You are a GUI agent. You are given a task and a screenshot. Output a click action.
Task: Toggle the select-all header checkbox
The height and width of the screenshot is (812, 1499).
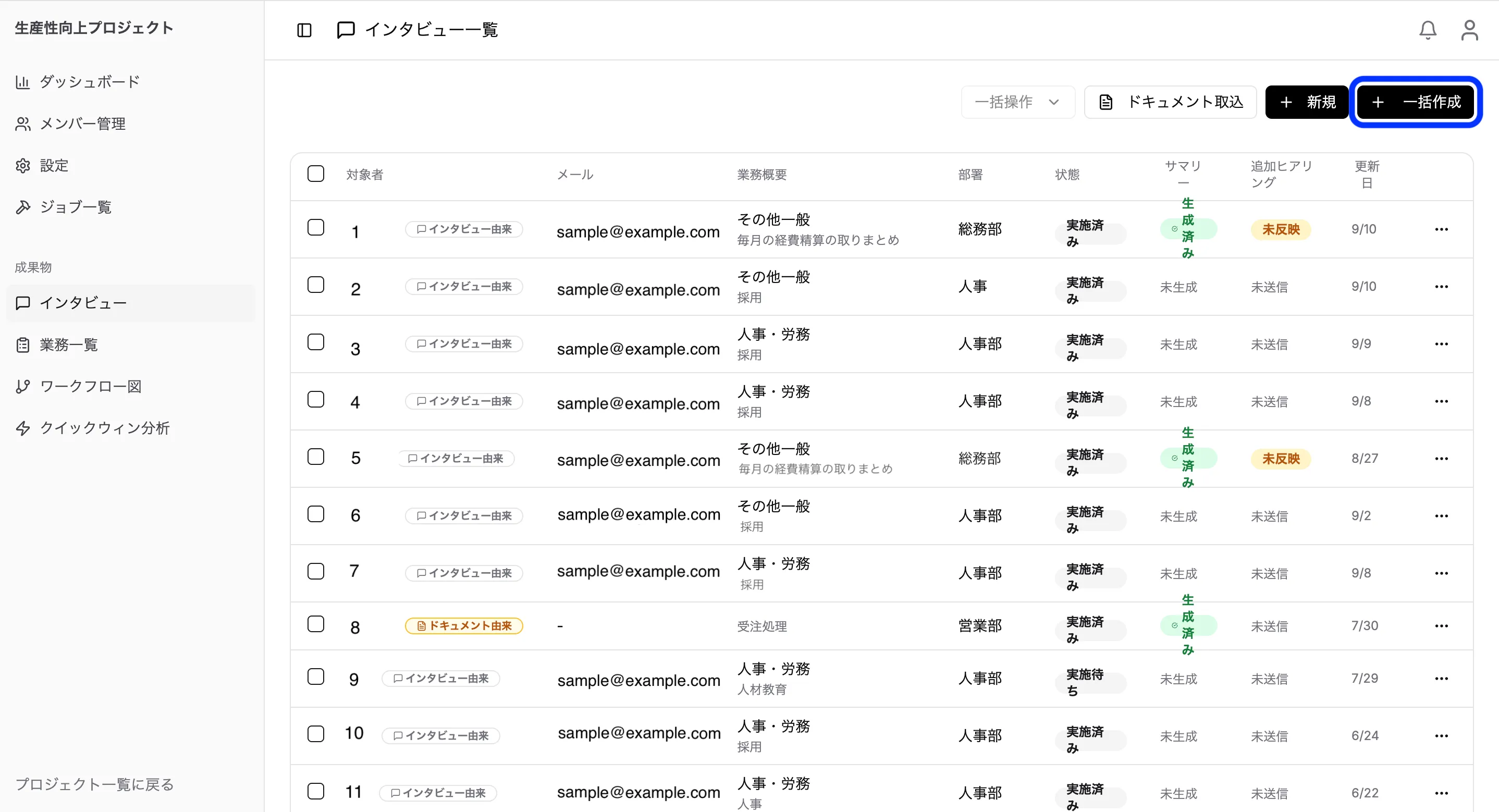tap(315, 174)
